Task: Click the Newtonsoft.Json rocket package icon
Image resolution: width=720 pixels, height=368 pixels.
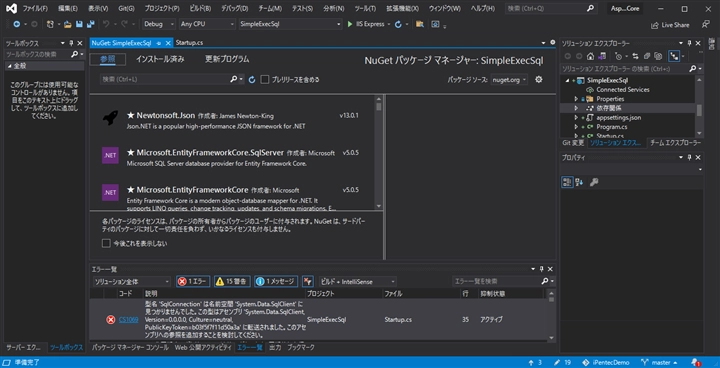Action: (110, 119)
